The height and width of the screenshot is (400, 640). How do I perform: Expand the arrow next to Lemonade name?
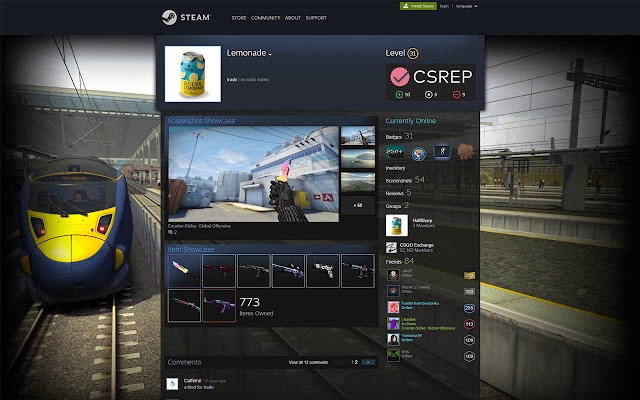pos(270,54)
